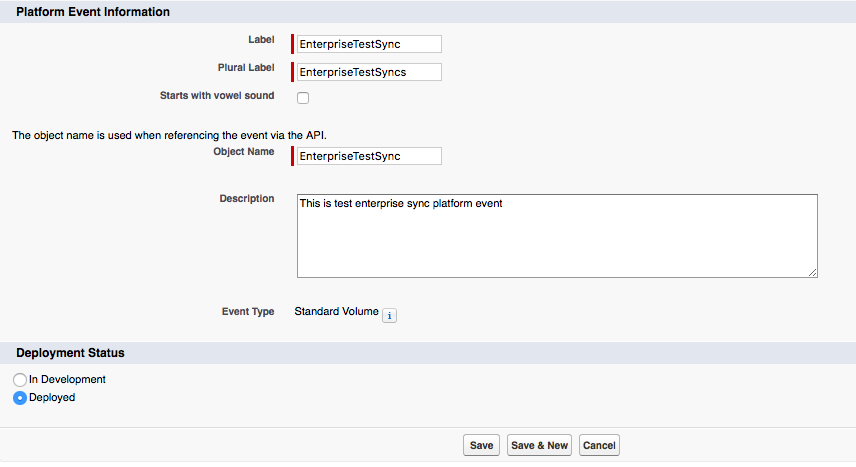This screenshot has height=467, width=856.
Task: Cancel editing the platform event
Action: click(x=599, y=445)
